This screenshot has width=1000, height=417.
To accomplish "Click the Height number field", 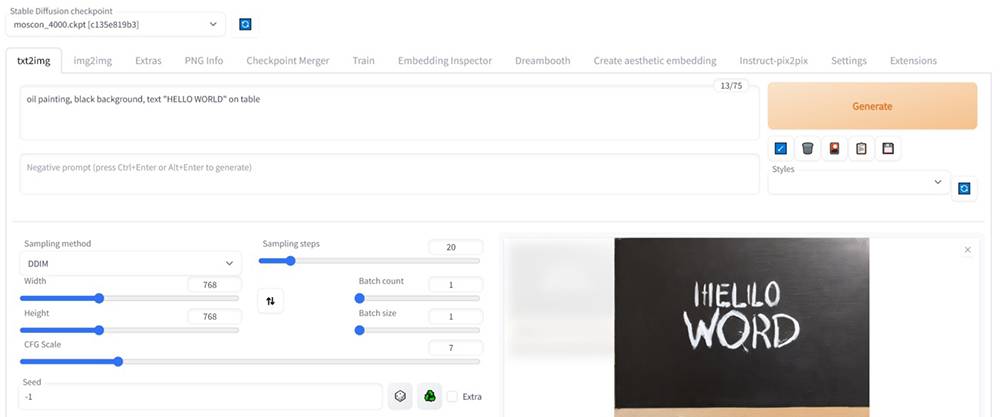I will (x=215, y=316).
